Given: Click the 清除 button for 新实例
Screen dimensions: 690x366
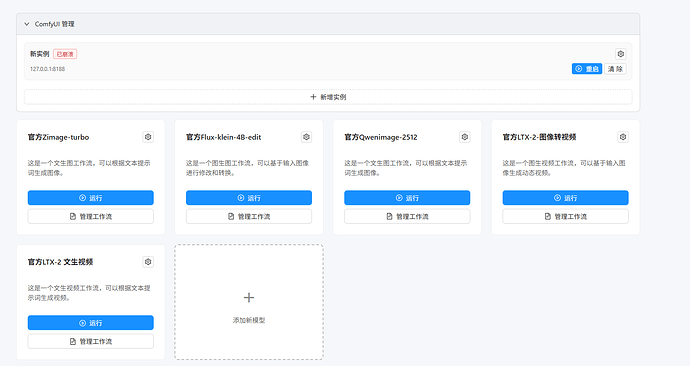Looking at the screenshot, I should (x=615, y=69).
